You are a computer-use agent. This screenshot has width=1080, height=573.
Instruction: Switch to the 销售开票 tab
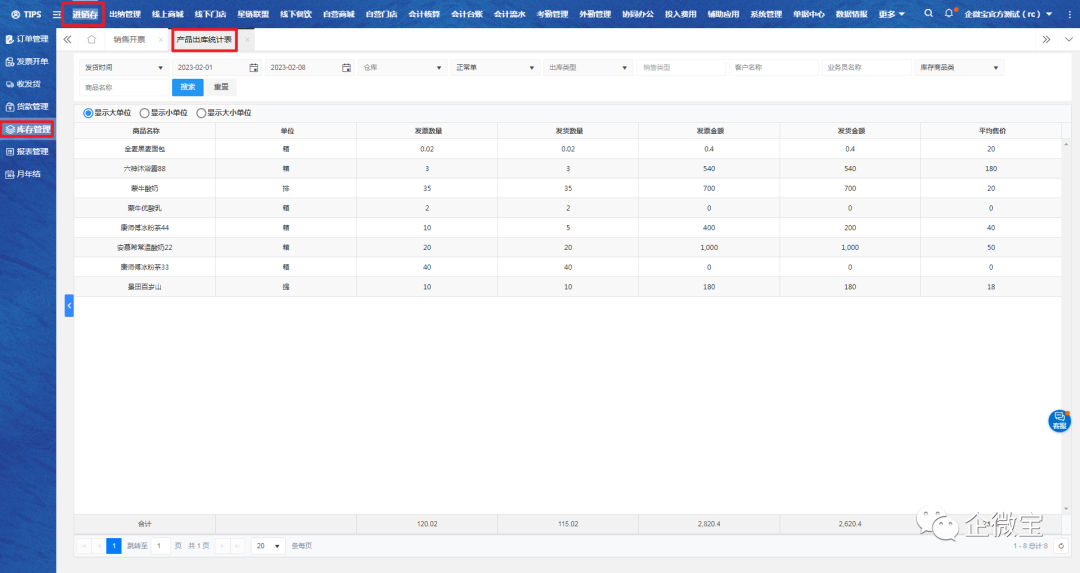(x=129, y=39)
